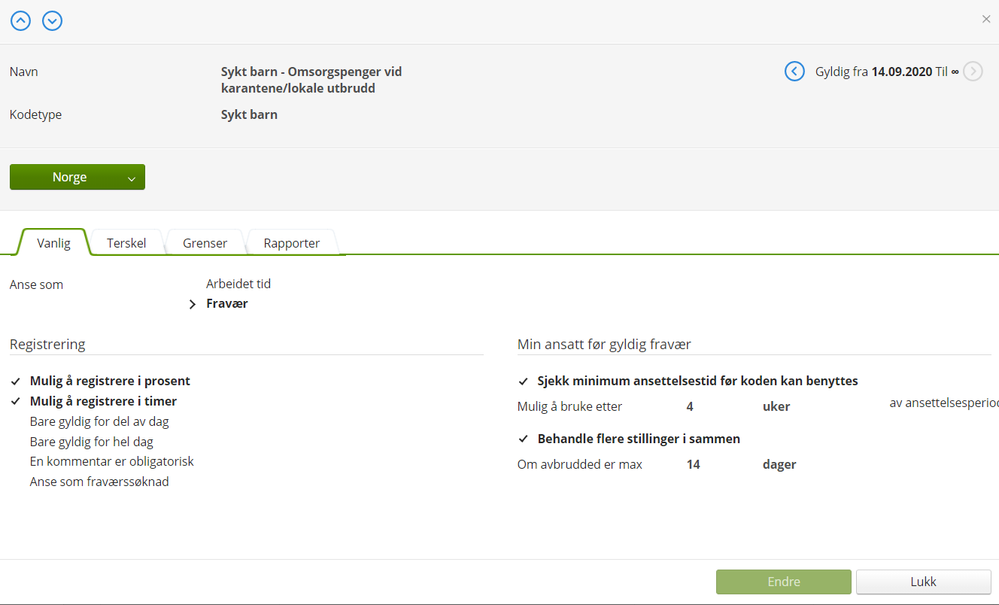The width and height of the screenshot is (999, 605).
Task: Close the panel with the X icon
Action: 987,19
